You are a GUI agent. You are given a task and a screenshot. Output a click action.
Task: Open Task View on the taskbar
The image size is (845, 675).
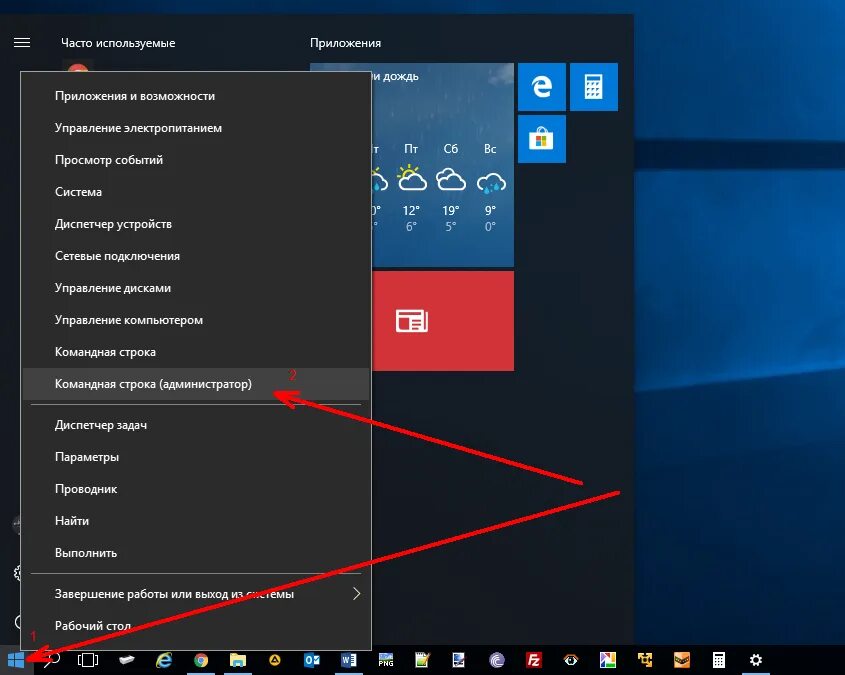pyautogui.click(x=88, y=659)
